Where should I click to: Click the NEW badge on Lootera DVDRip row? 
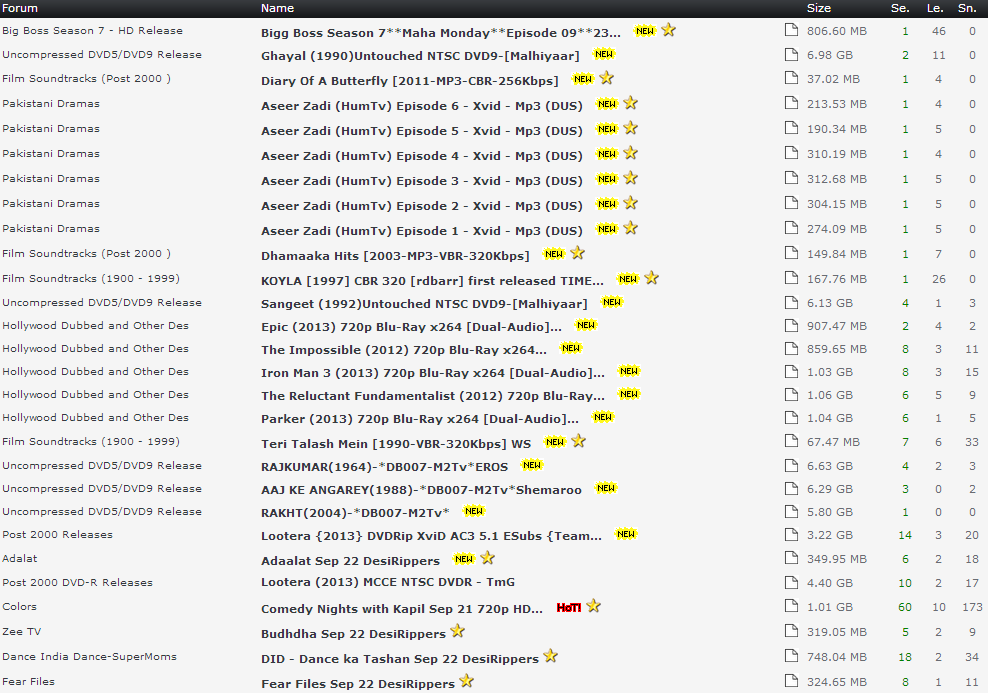point(626,534)
